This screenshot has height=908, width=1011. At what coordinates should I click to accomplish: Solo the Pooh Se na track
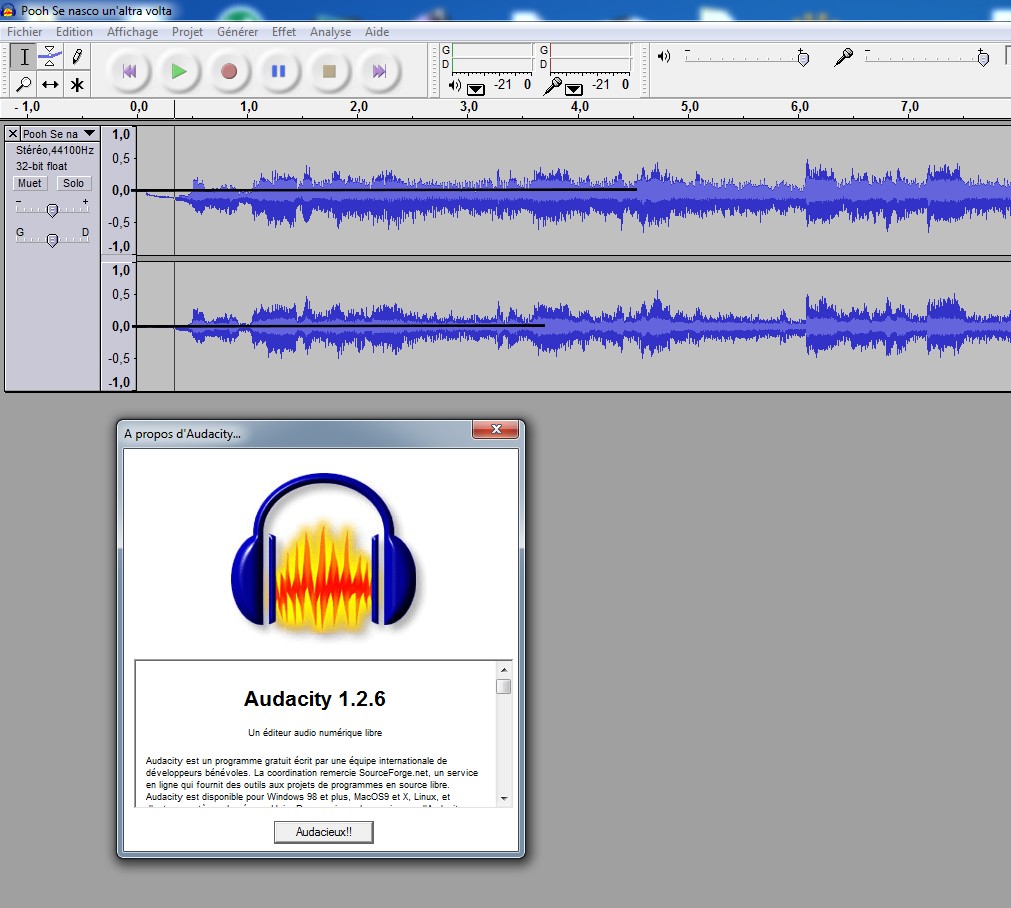(x=73, y=183)
